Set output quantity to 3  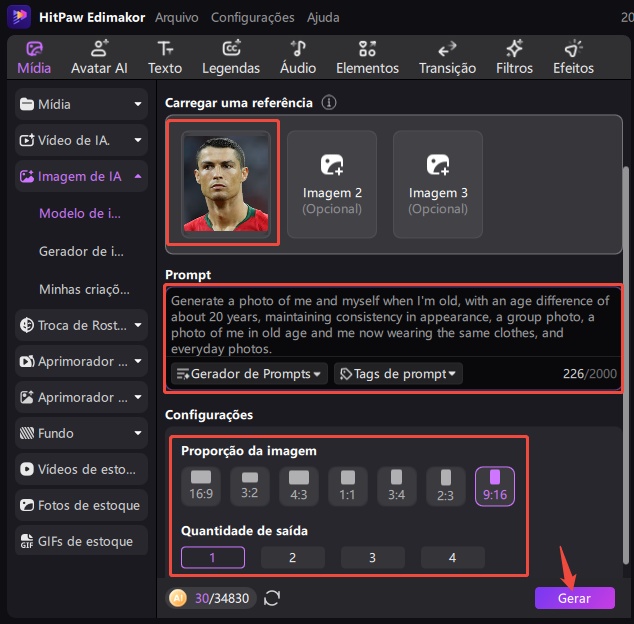pyautogui.click(x=372, y=557)
